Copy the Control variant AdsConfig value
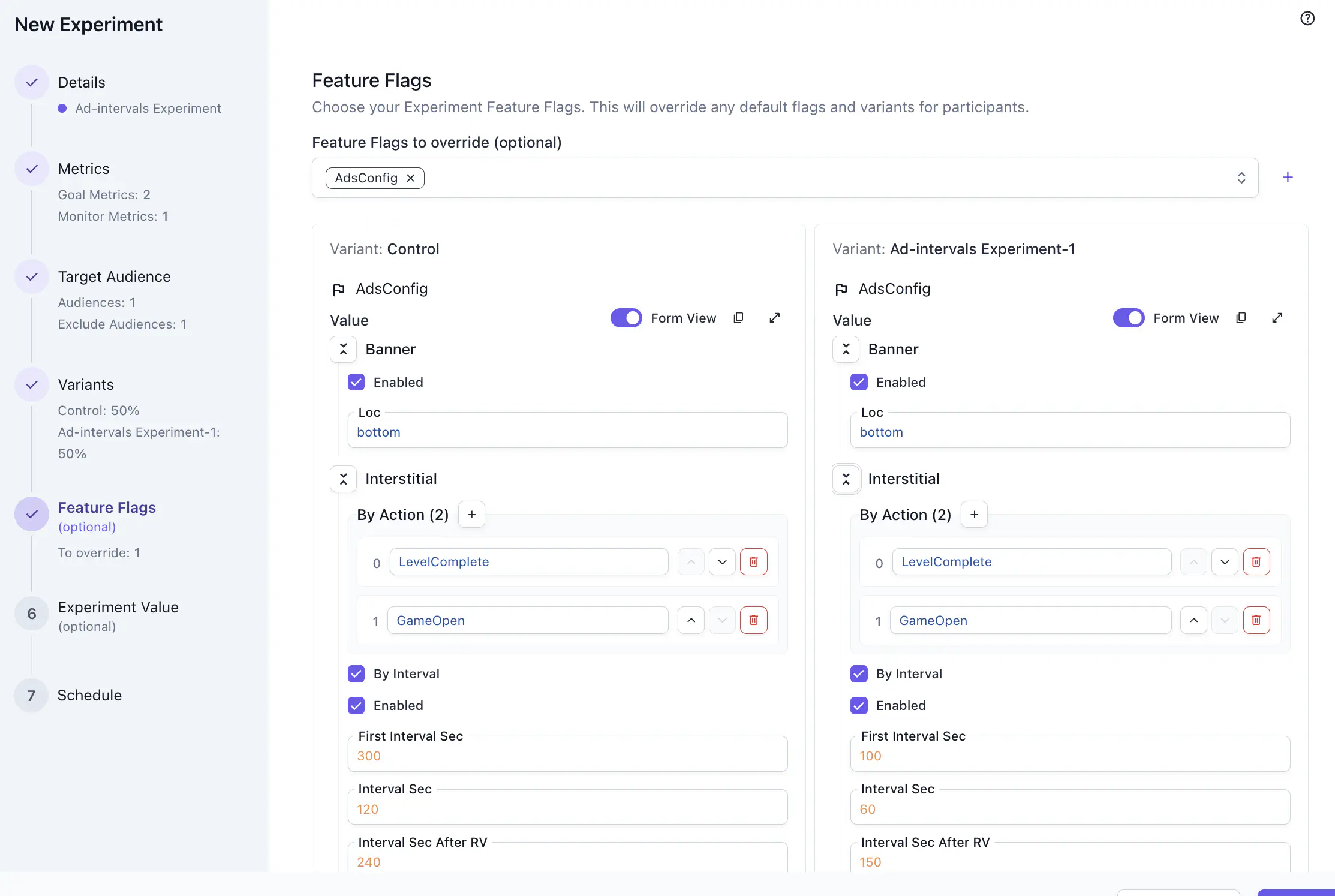 click(x=738, y=317)
